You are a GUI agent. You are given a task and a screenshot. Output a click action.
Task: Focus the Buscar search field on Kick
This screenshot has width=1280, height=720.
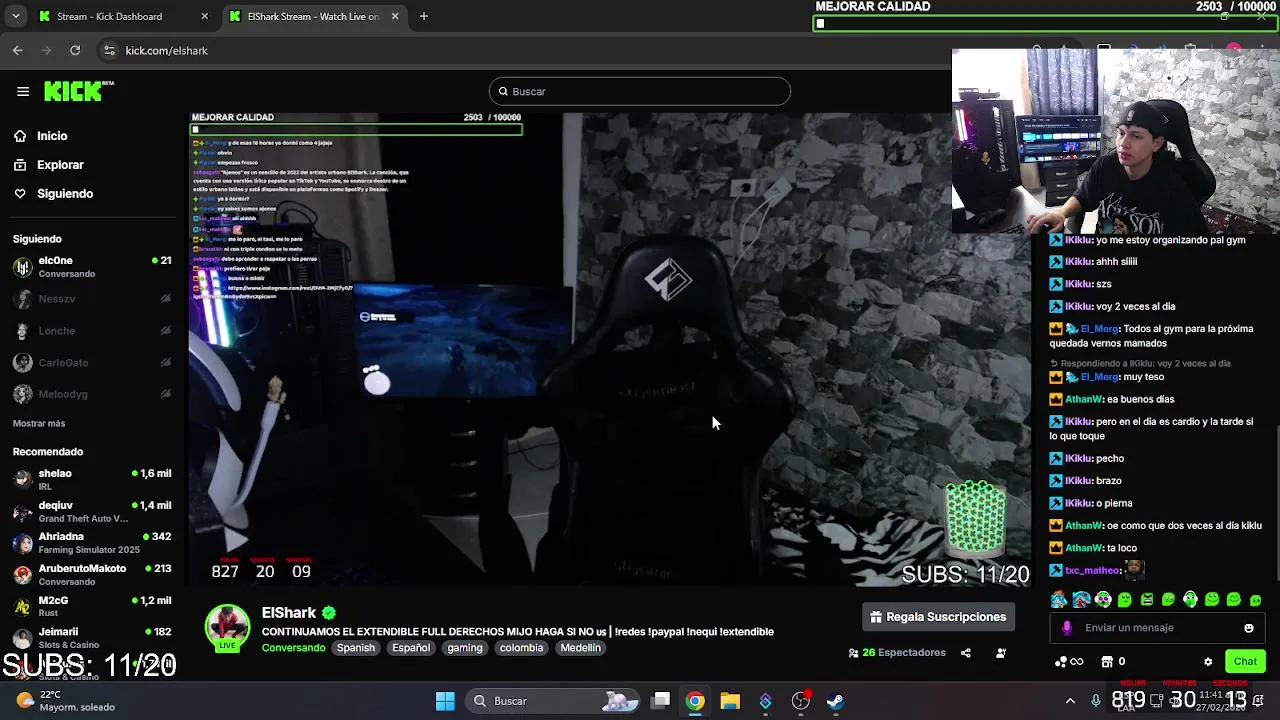(x=640, y=91)
